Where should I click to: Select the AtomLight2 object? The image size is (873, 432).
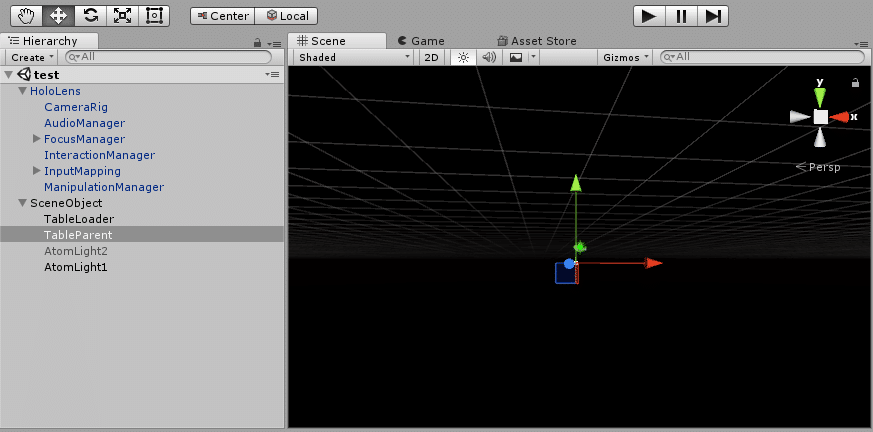click(76, 251)
